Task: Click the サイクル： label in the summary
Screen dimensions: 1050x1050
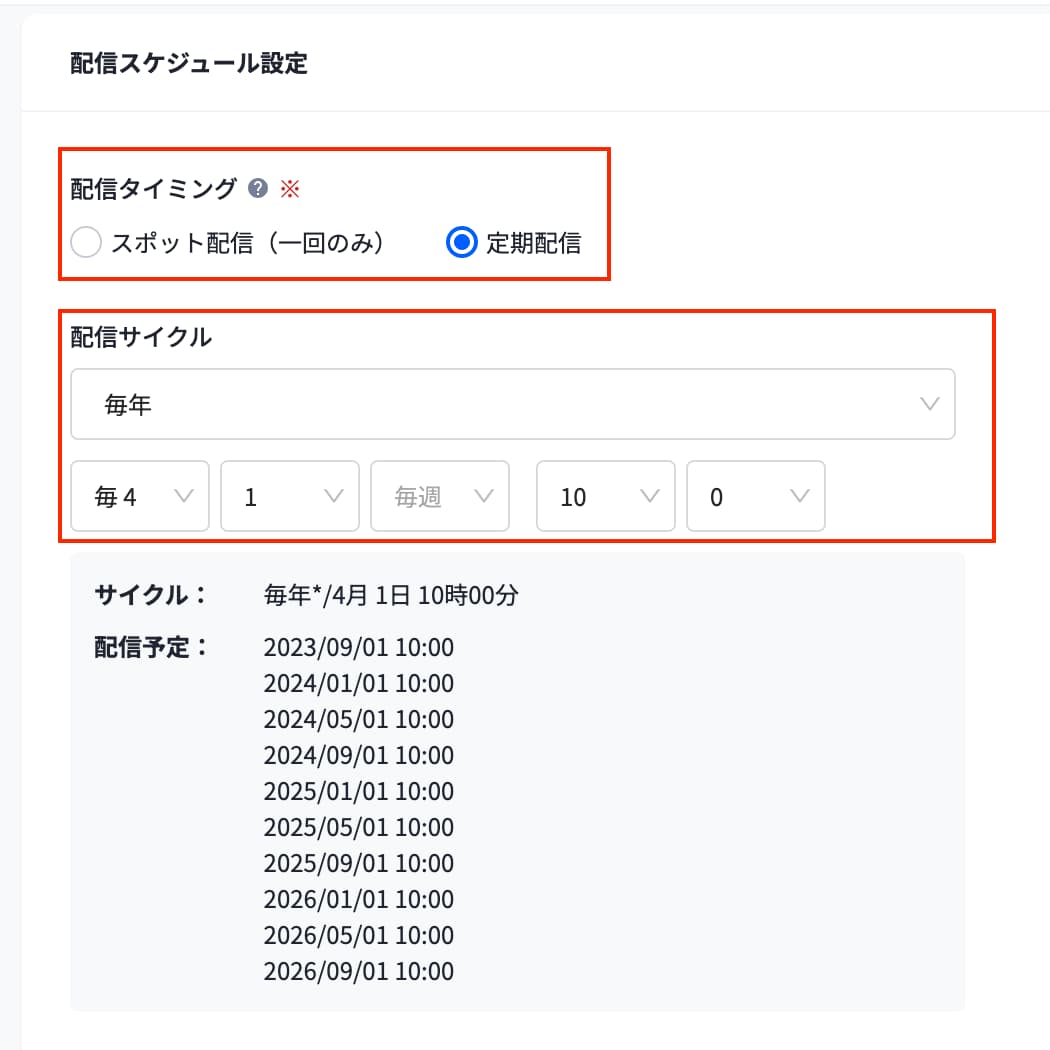Action: click(x=150, y=595)
